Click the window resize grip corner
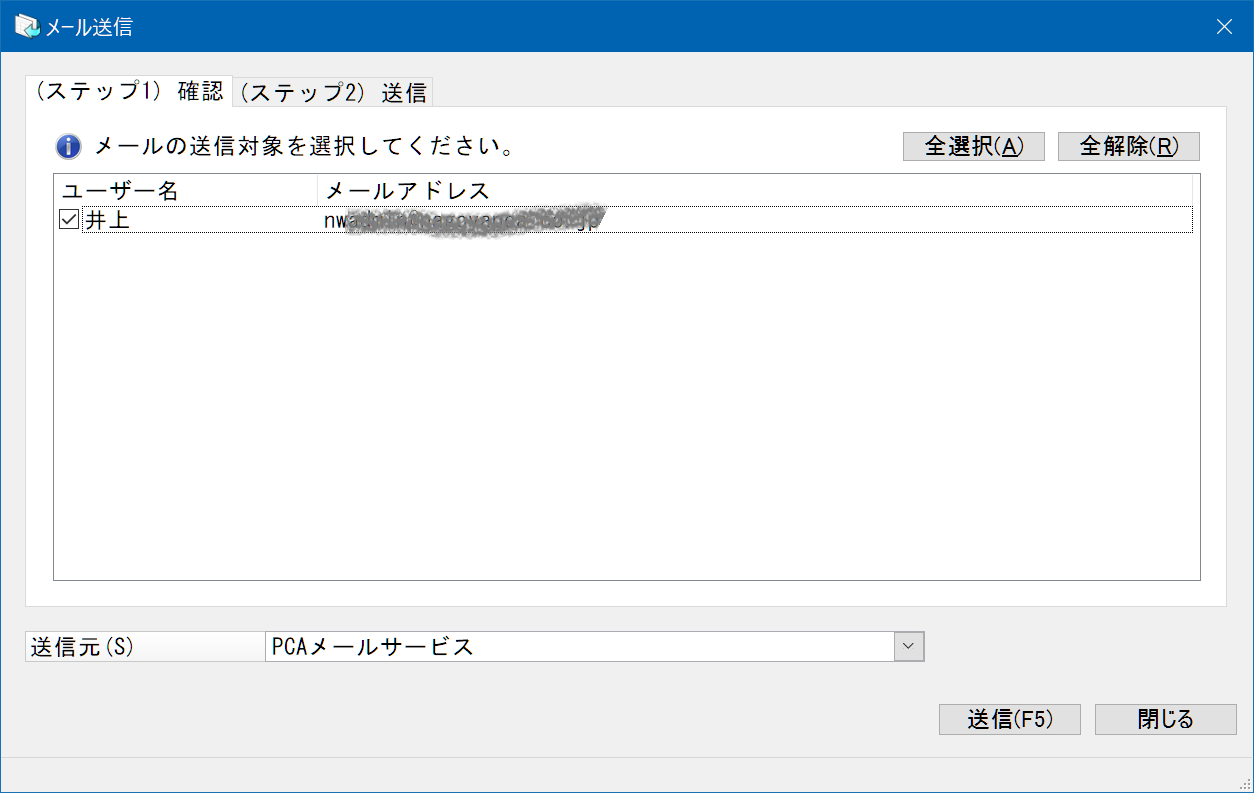This screenshot has width=1254, height=793. coord(1244,783)
